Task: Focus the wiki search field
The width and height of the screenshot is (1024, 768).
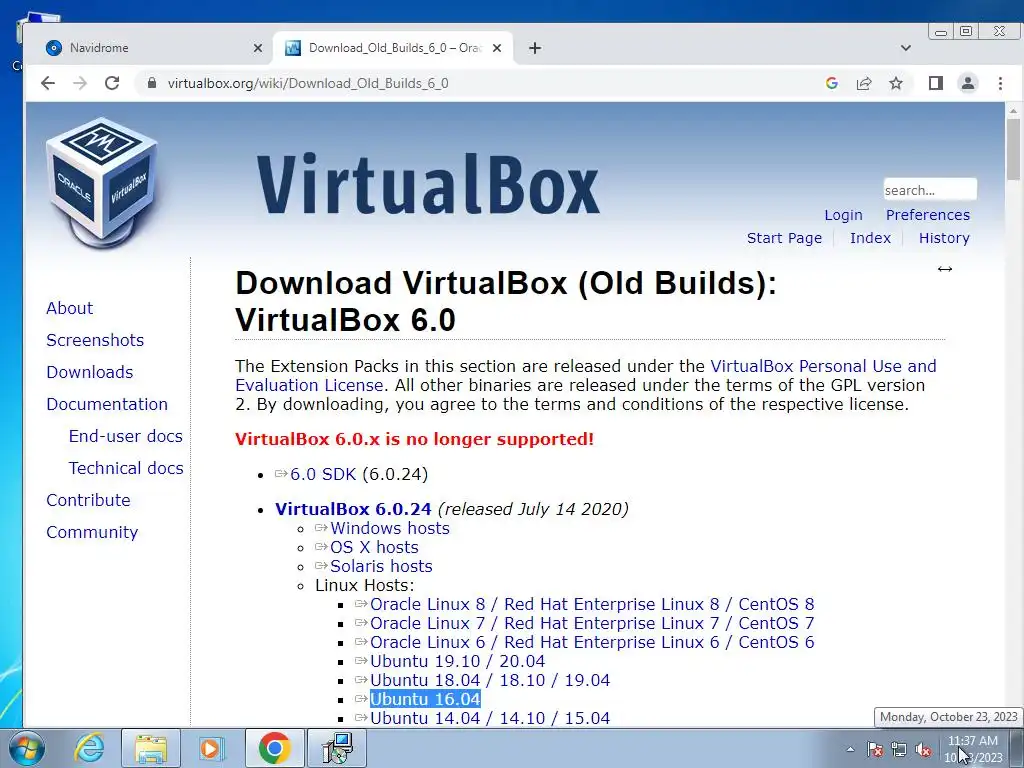Action: click(930, 189)
